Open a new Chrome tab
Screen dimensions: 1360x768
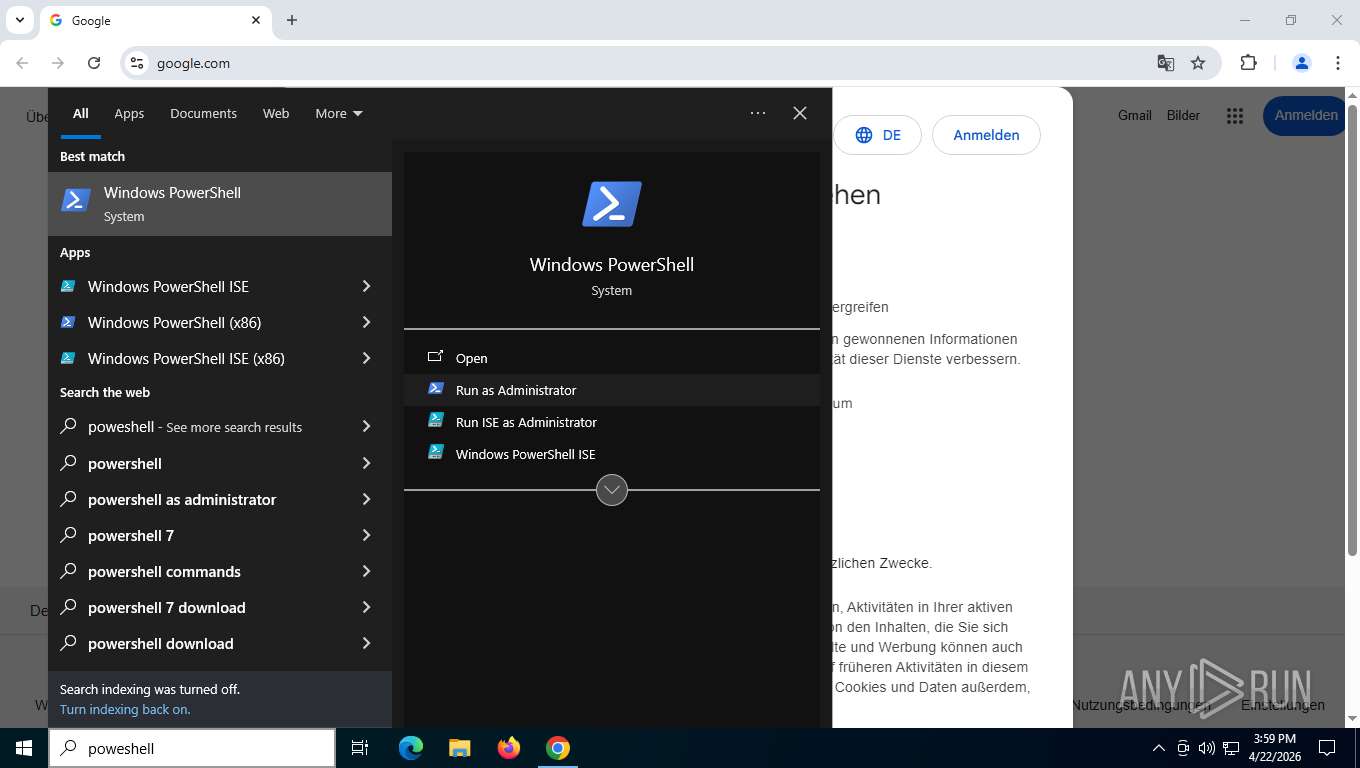tap(292, 20)
